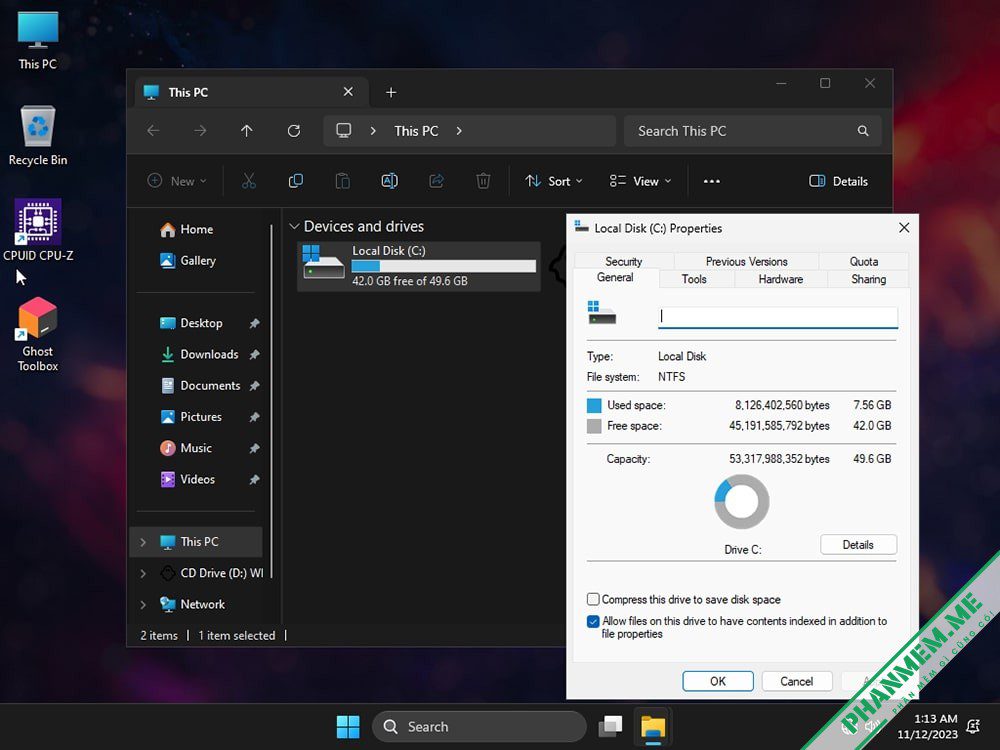Click pin icon next to Videos
Screen dimensions: 1000x750
254,480
